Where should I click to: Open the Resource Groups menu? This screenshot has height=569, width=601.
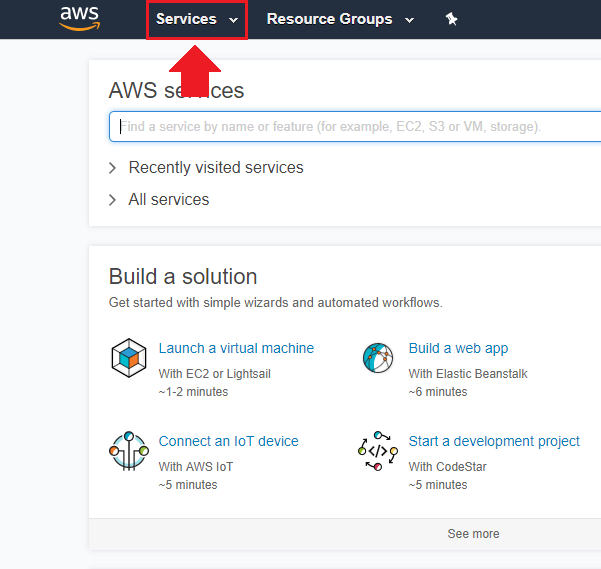click(x=340, y=19)
